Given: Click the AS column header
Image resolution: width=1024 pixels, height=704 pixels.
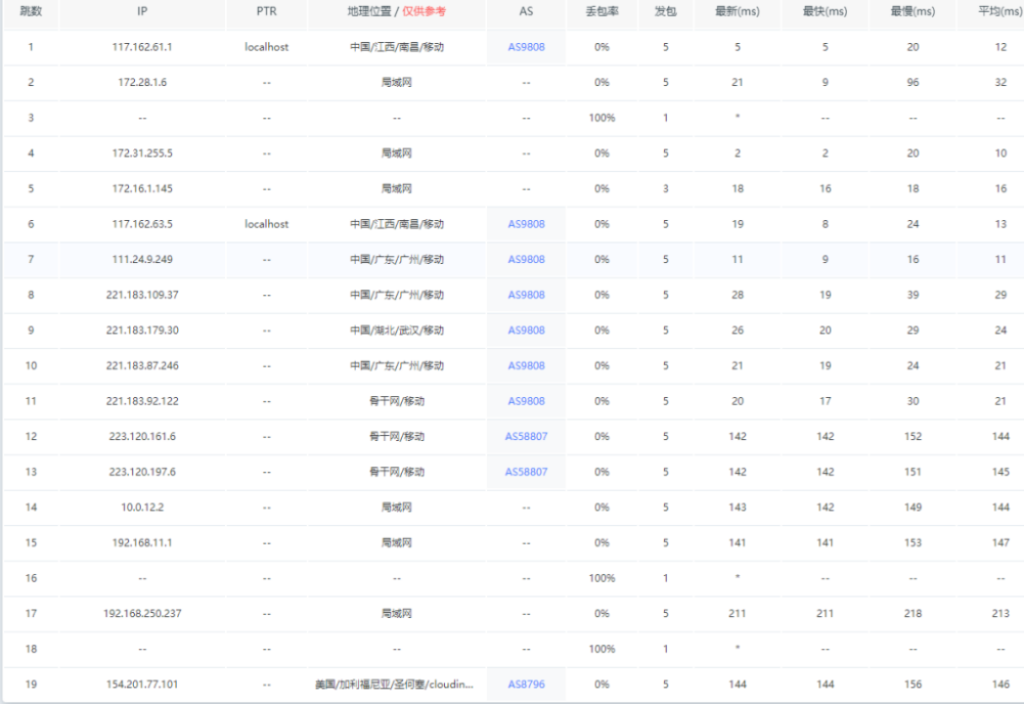Looking at the screenshot, I should click(526, 11).
